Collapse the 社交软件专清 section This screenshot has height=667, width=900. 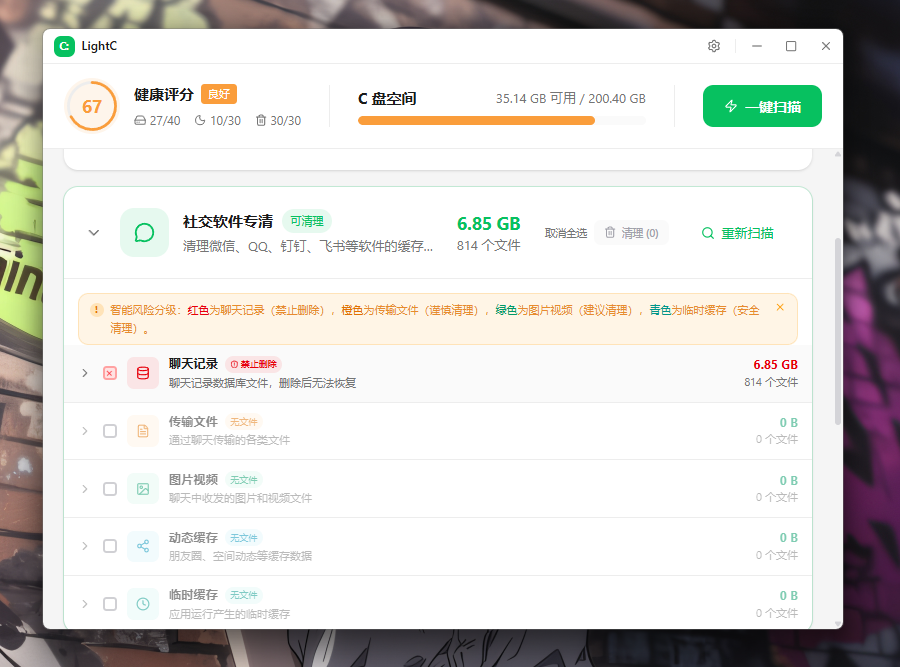click(94, 232)
